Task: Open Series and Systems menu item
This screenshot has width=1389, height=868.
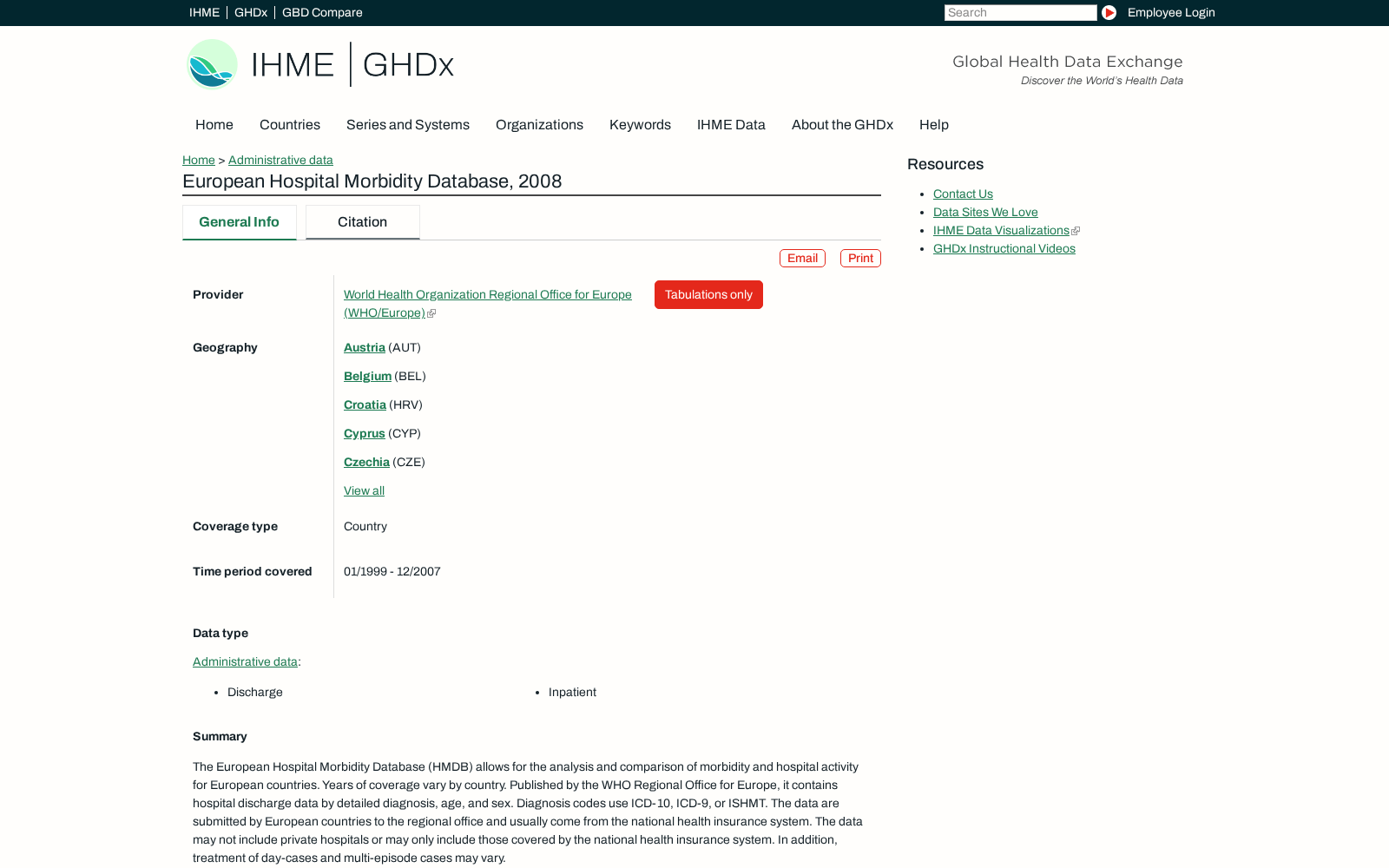Action: click(408, 125)
